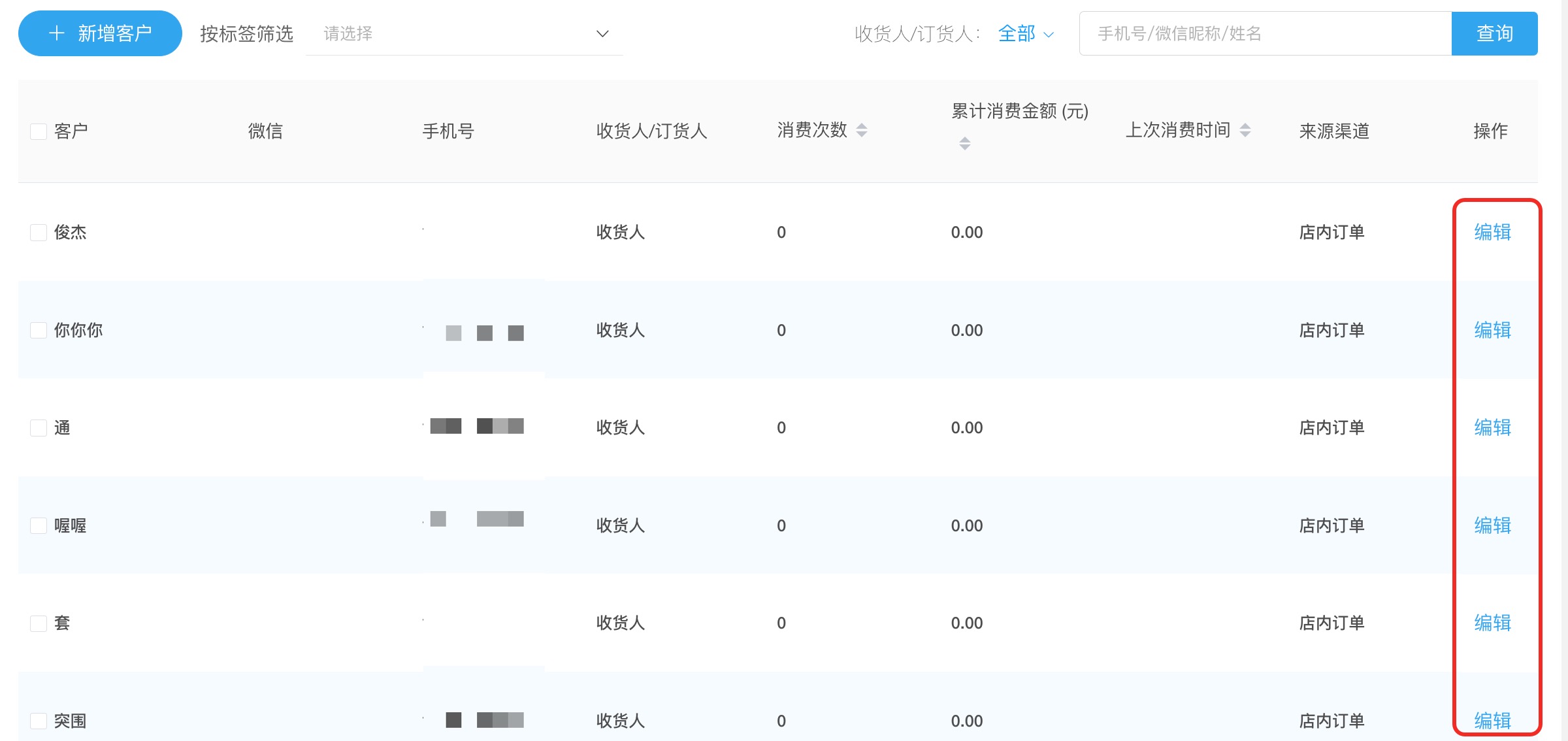
Task: Edit customer 套 via 编辑 link
Action: (x=1492, y=623)
